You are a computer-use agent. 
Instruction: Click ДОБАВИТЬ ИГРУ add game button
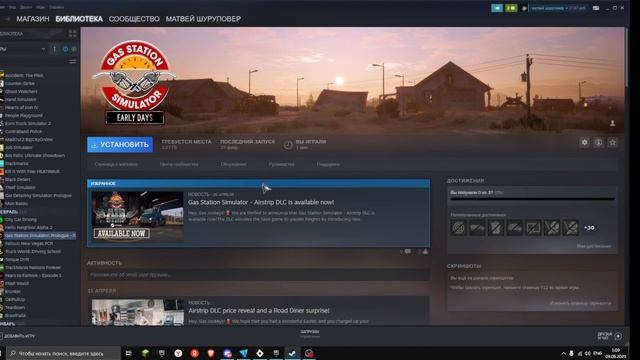18,336
